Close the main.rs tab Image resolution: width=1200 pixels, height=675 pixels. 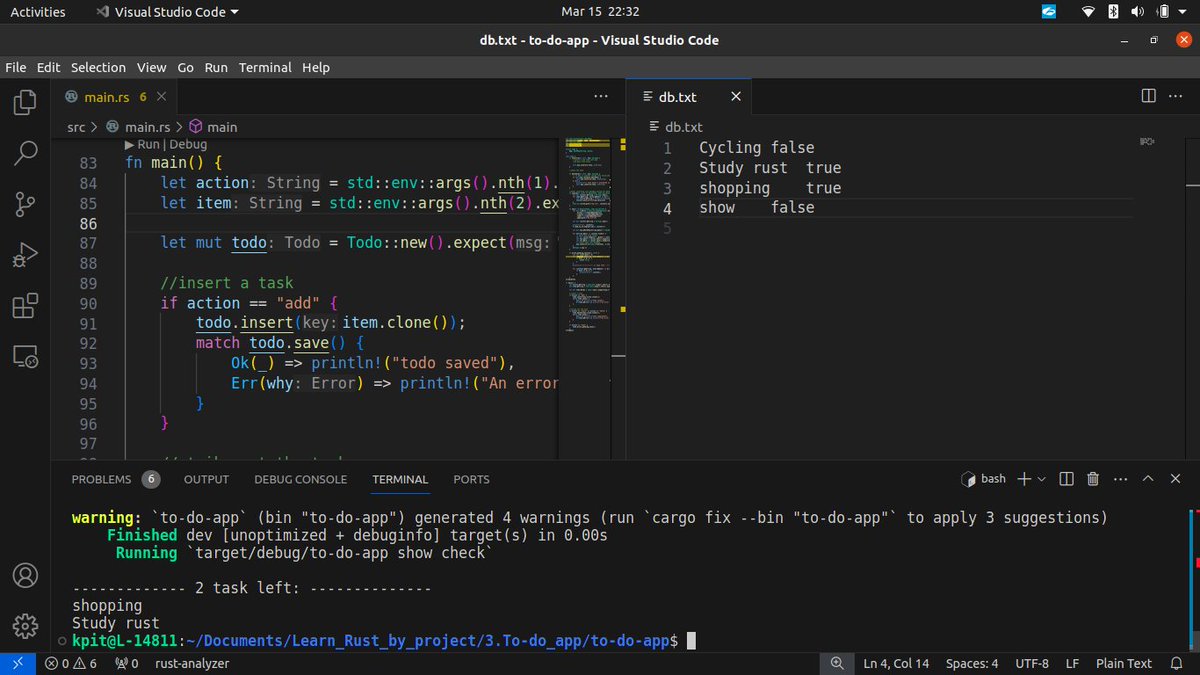point(162,97)
